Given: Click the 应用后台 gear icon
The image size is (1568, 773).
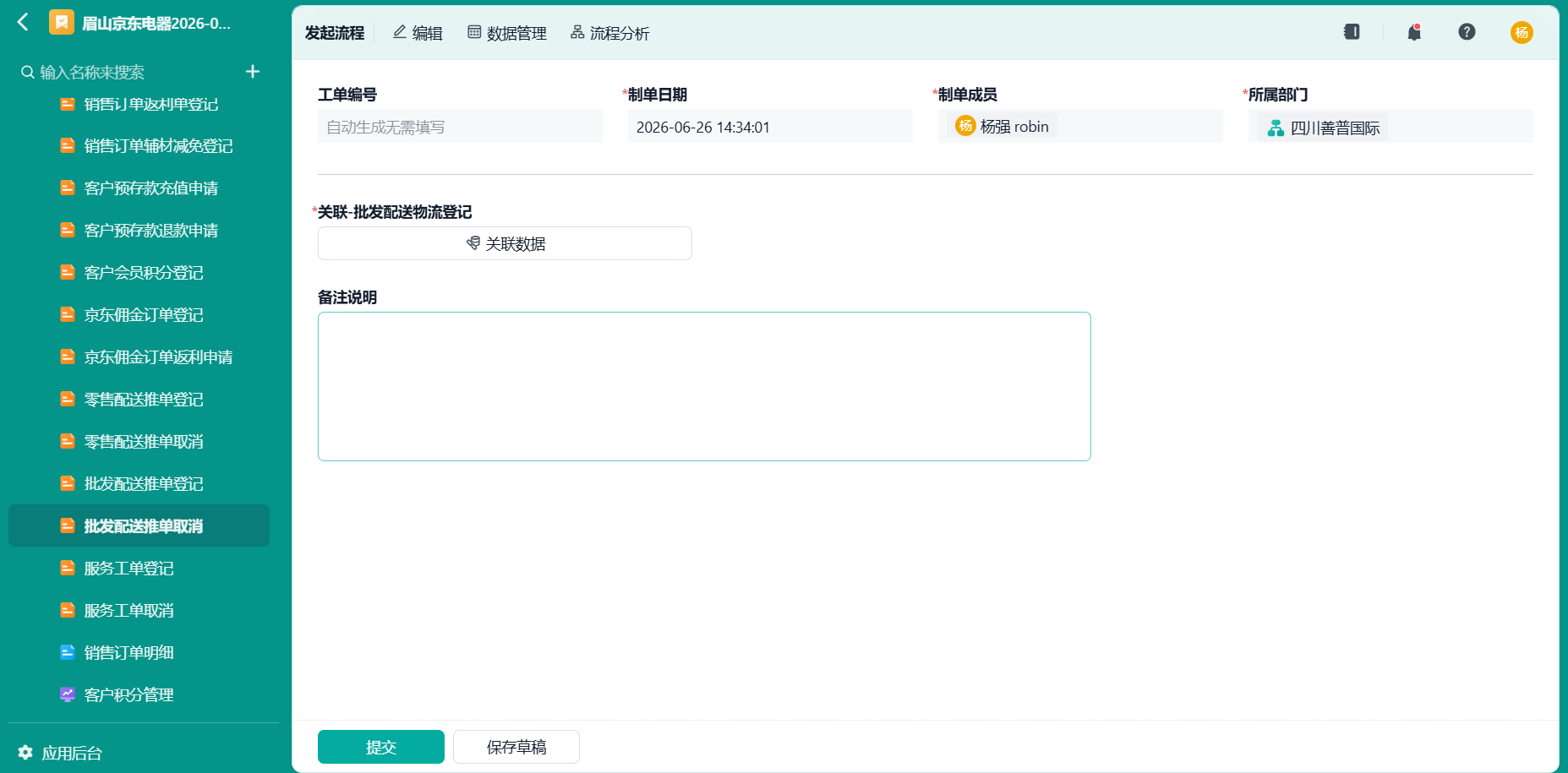Looking at the screenshot, I should [25, 753].
